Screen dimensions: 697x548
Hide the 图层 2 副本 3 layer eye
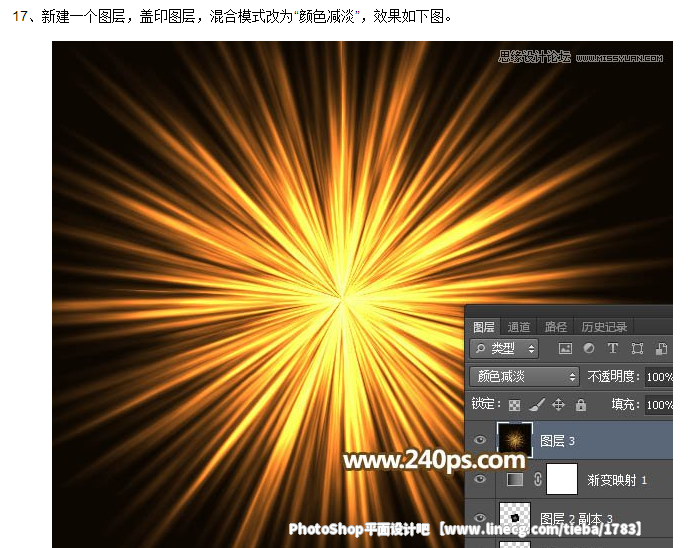tap(480, 518)
